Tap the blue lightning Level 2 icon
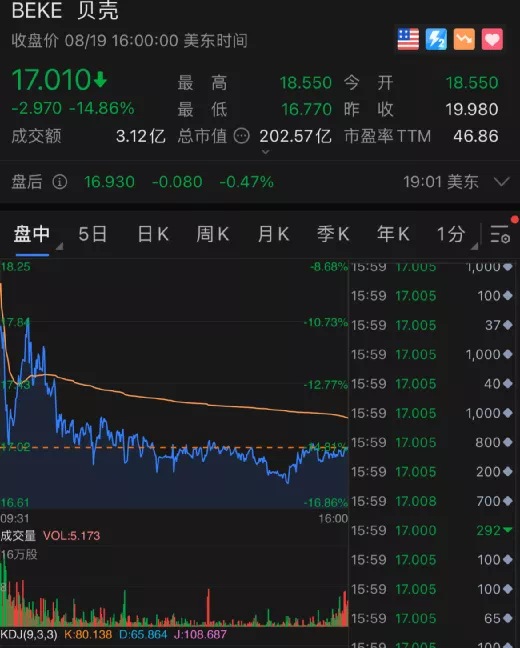Viewport: 520px width, 648px height. coord(436,39)
